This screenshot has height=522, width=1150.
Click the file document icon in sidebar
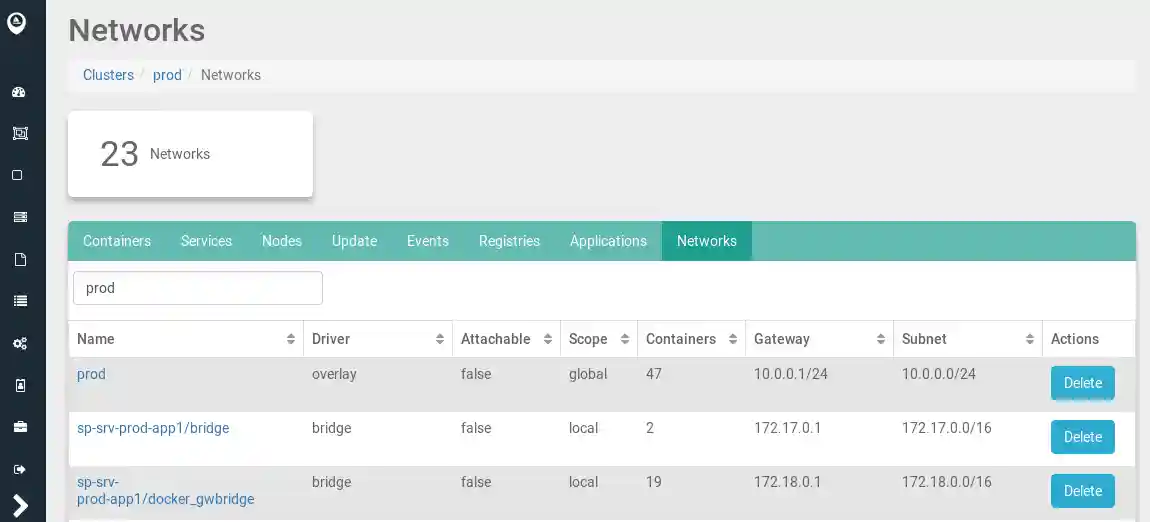(x=20, y=260)
